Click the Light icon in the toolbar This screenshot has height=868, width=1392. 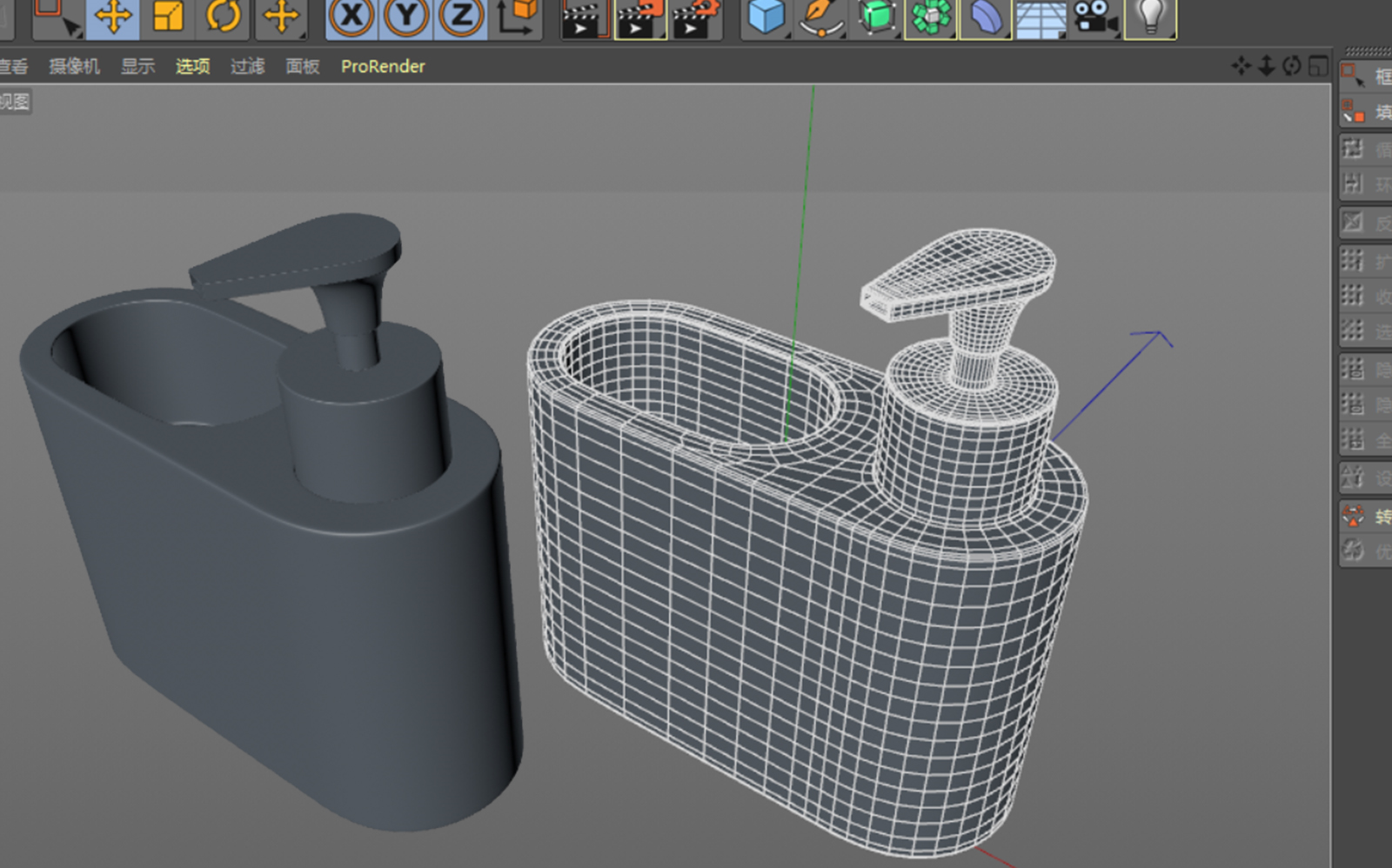pyautogui.click(x=1153, y=19)
